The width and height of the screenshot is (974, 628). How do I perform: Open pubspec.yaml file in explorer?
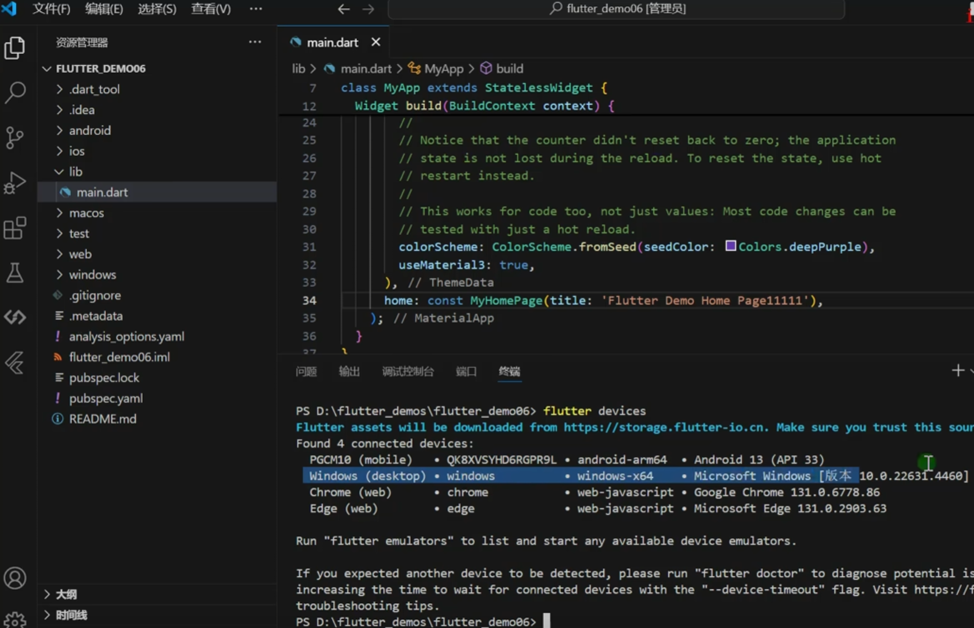tap(106, 398)
